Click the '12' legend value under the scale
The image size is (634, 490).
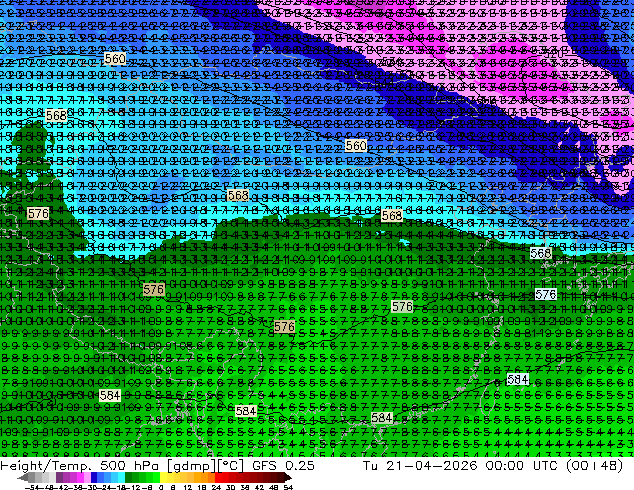click(188, 488)
